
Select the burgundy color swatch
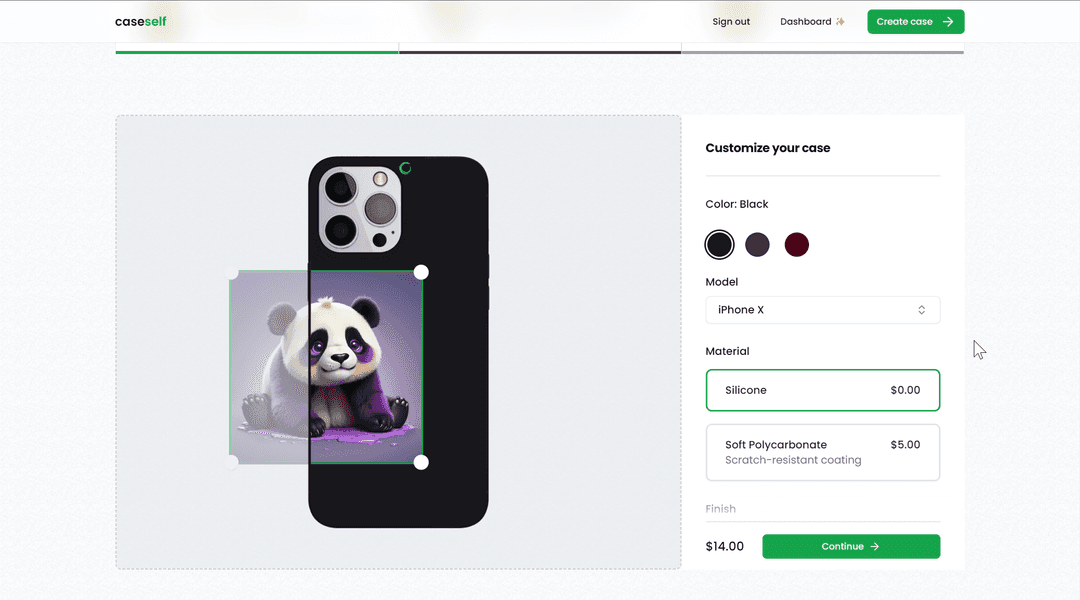(x=796, y=245)
